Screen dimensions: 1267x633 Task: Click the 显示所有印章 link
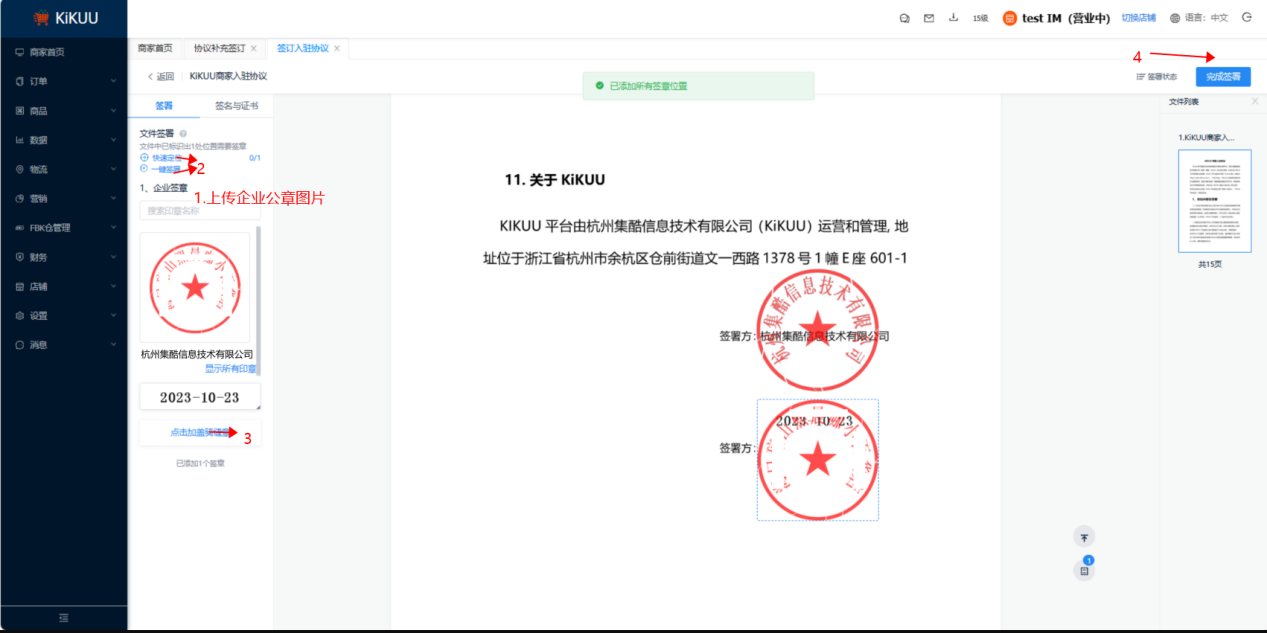pyautogui.click(x=231, y=369)
